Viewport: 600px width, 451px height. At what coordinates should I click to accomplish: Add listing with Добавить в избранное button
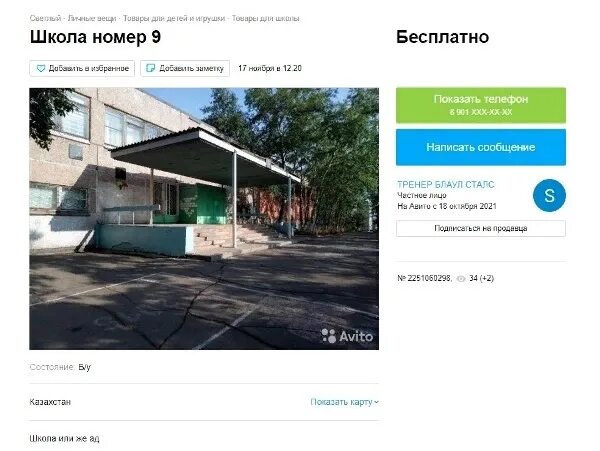pyautogui.click(x=82, y=68)
